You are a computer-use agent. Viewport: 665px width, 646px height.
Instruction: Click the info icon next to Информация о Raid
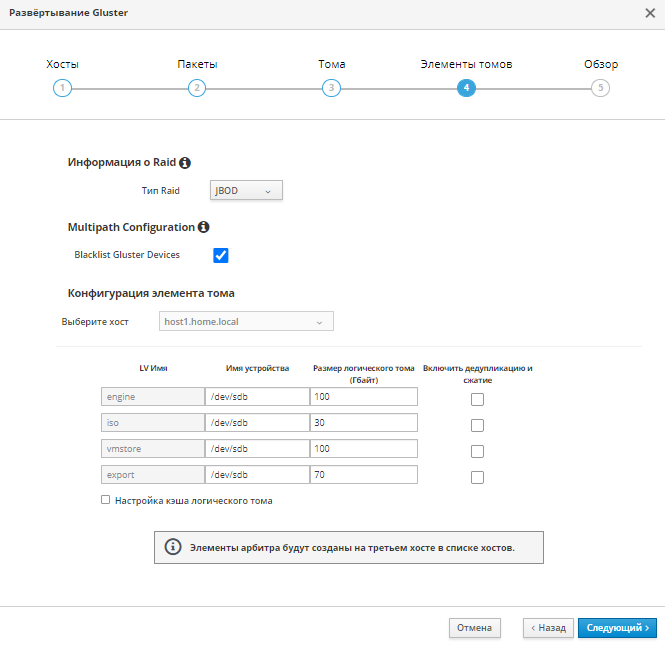tap(185, 163)
